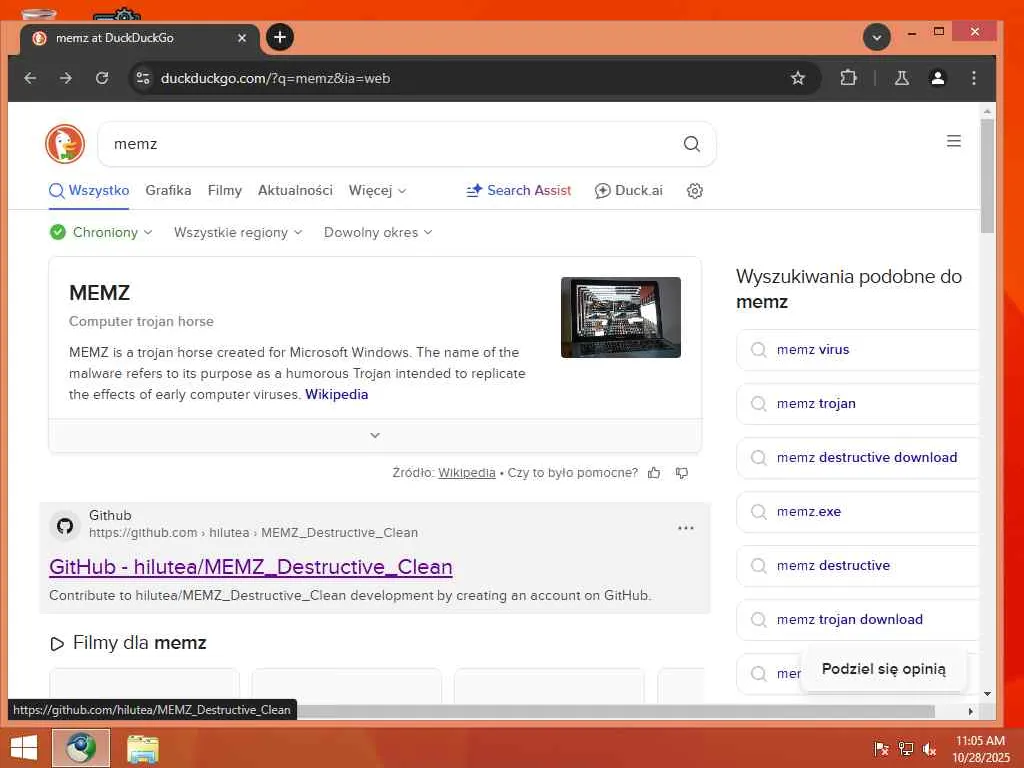Click the GitHub favicon in the result

(65, 525)
